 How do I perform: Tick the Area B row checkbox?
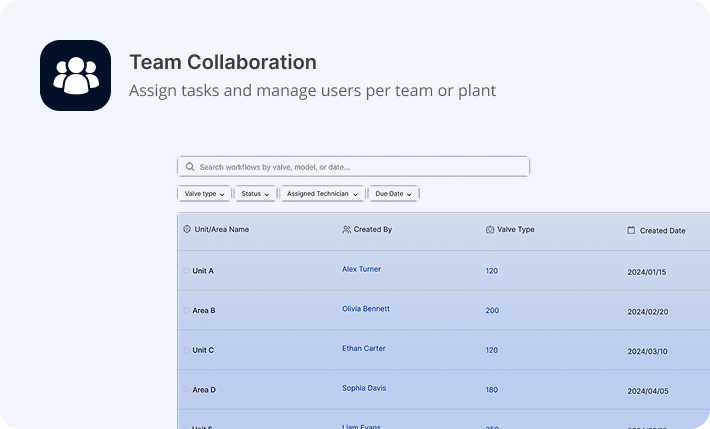[186, 311]
